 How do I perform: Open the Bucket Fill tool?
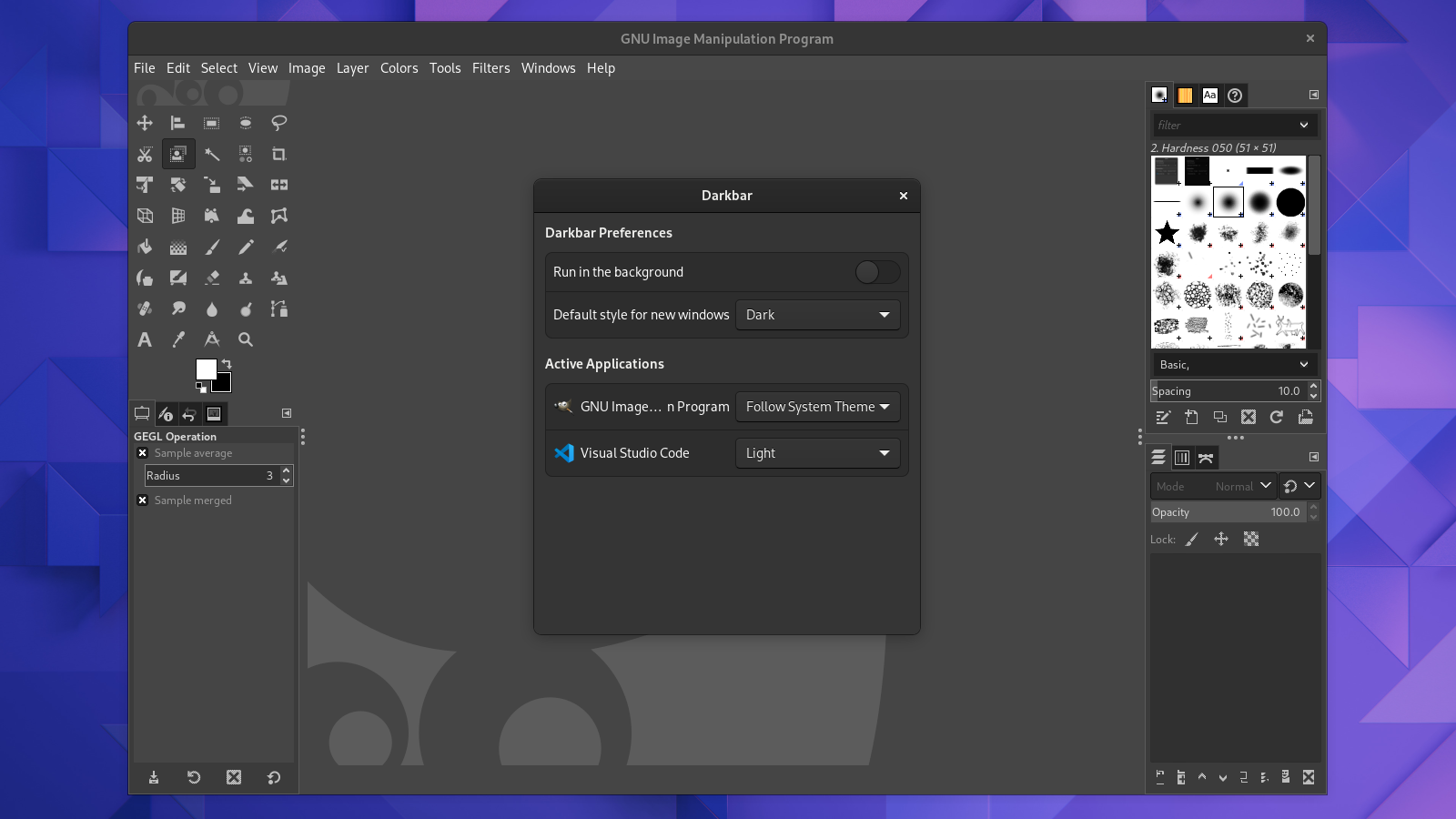pos(146,247)
